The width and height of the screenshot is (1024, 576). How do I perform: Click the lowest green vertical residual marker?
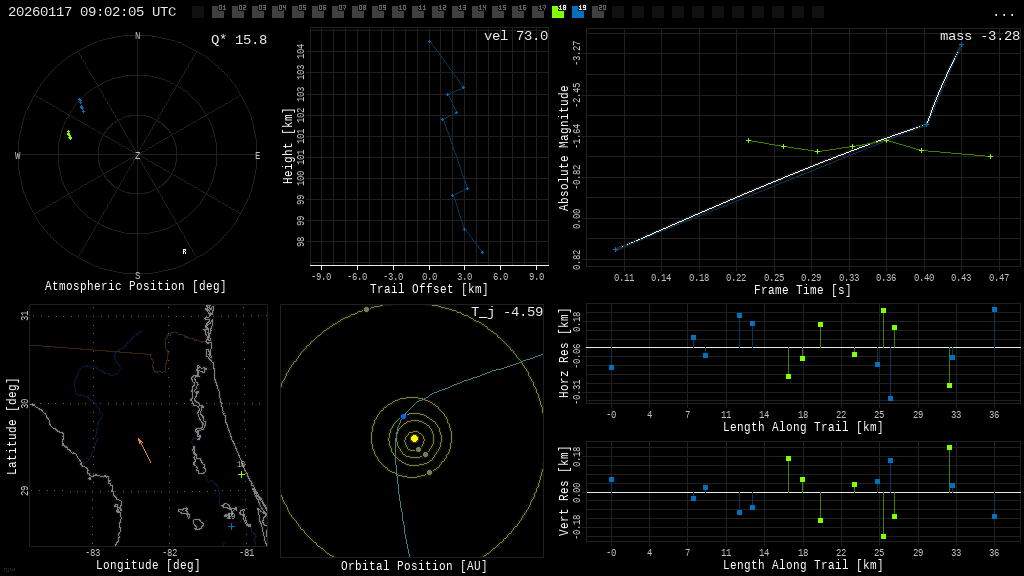(883, 537)
